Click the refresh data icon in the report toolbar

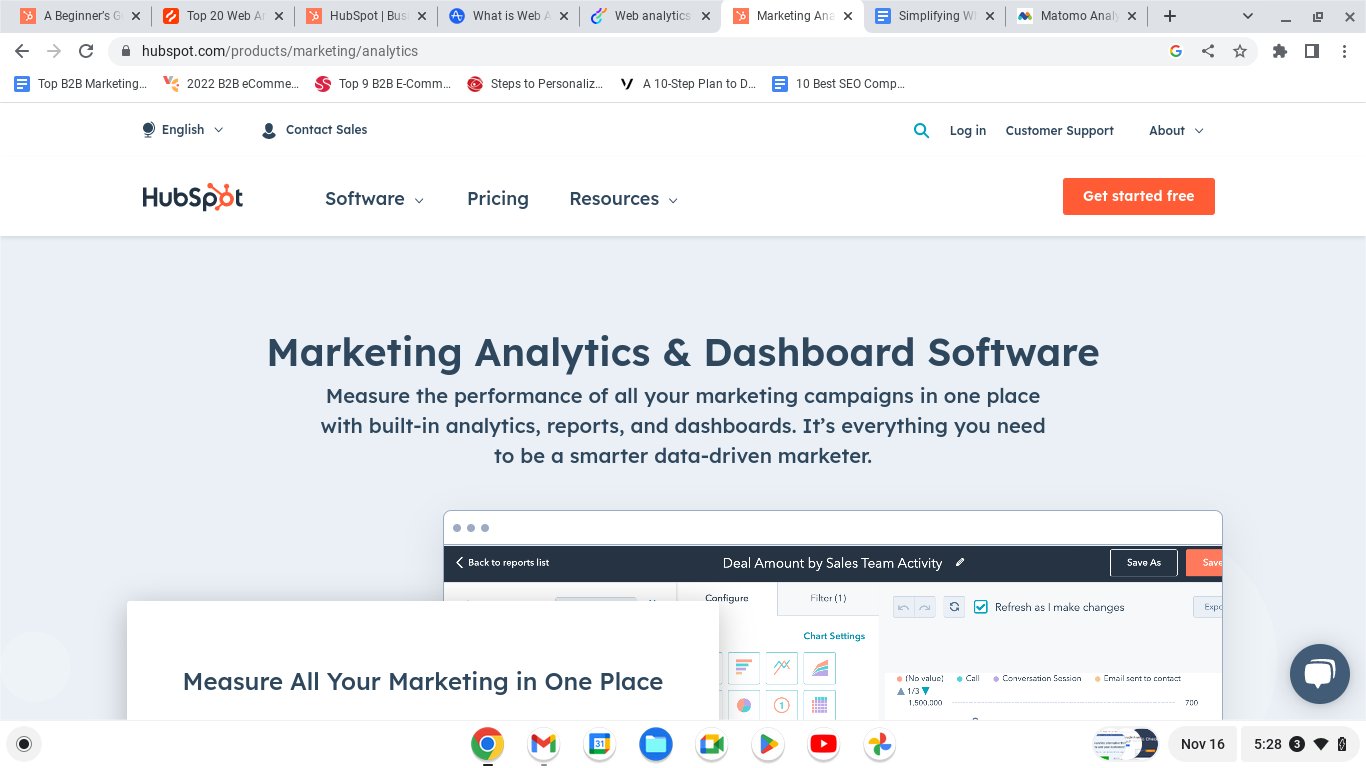point(954,607)
